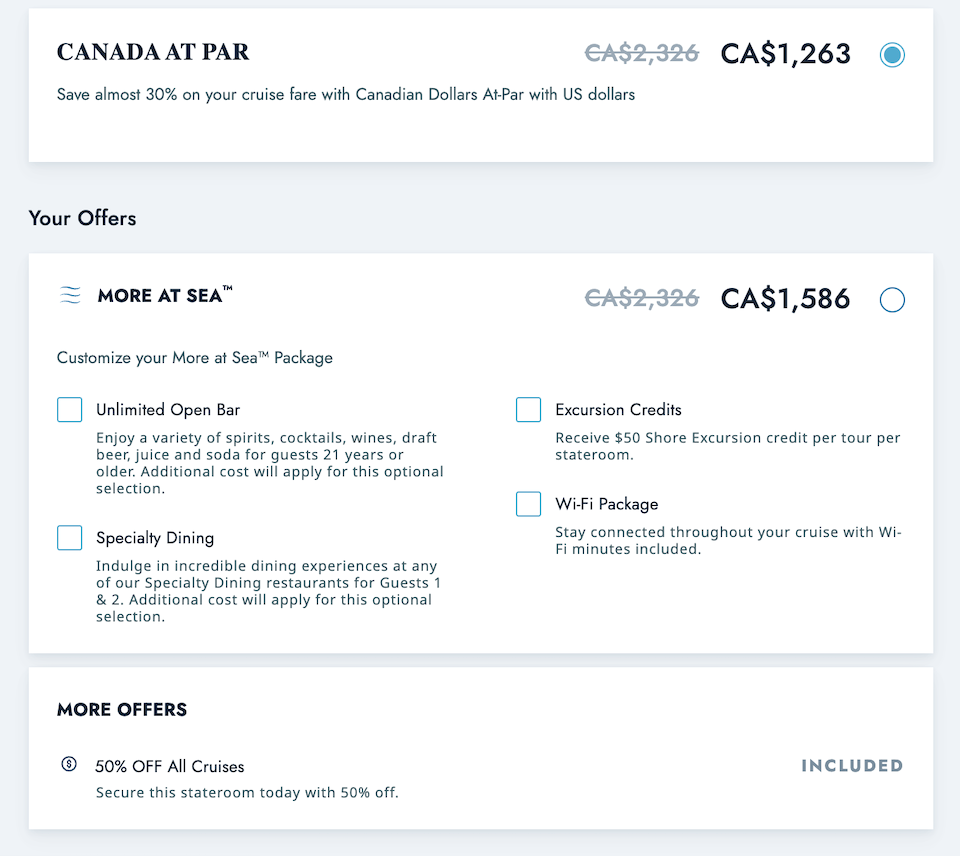Click the More At Sea waves icon
The height and width of the screenshot is (856, 960).
tap(70, 295)
